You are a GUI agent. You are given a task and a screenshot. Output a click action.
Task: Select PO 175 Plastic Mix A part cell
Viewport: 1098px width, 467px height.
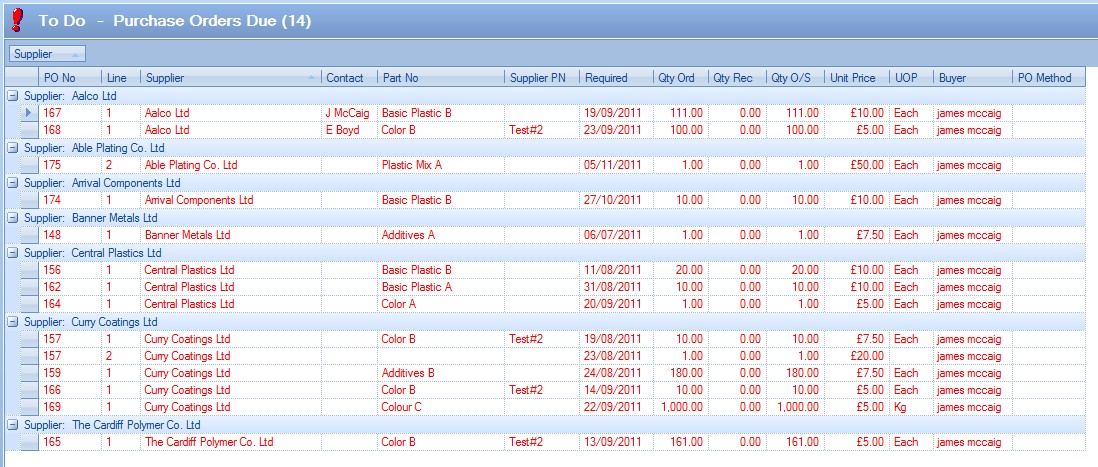tap(440, 165)
